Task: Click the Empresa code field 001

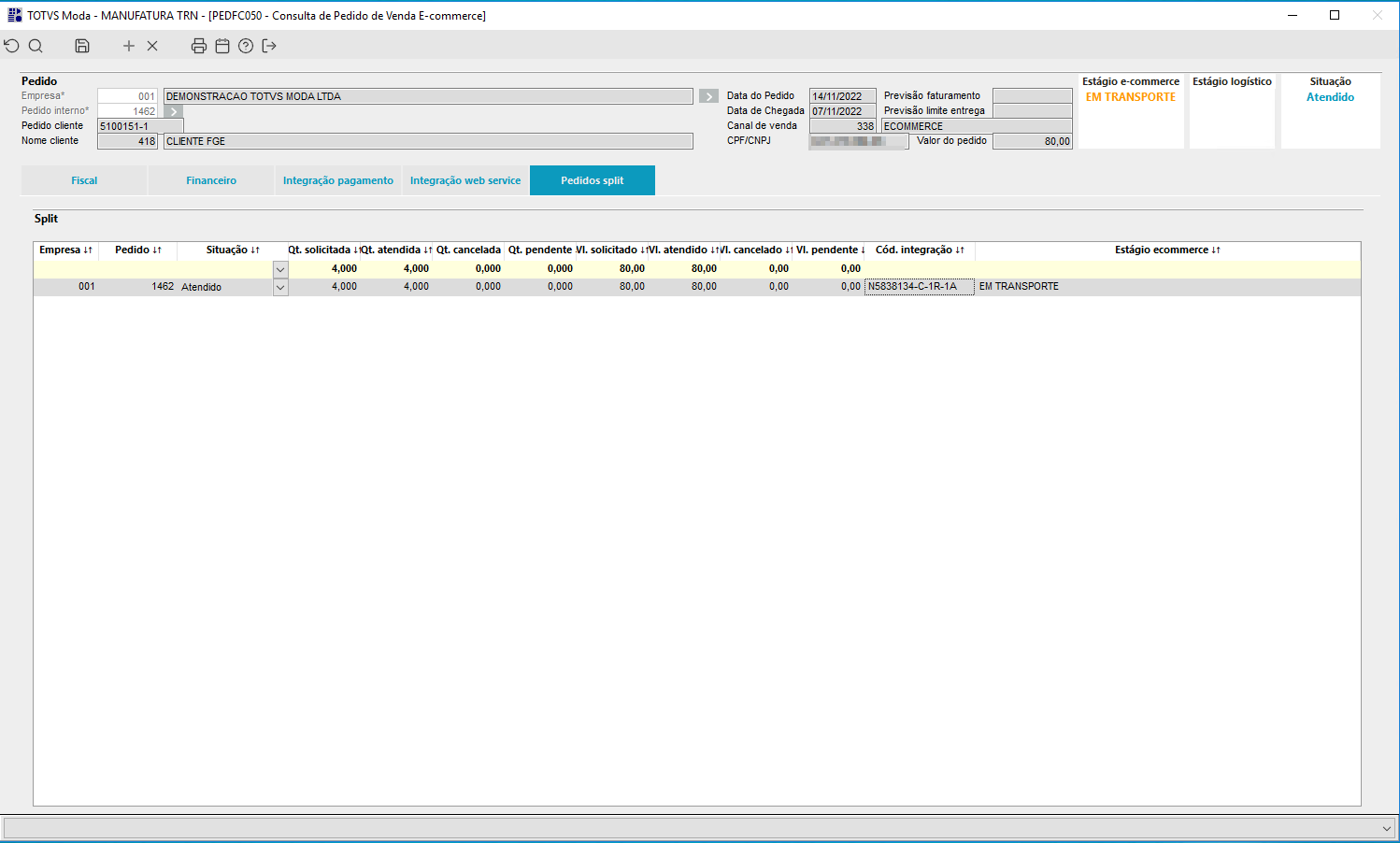Action: (x=127, y=96)
